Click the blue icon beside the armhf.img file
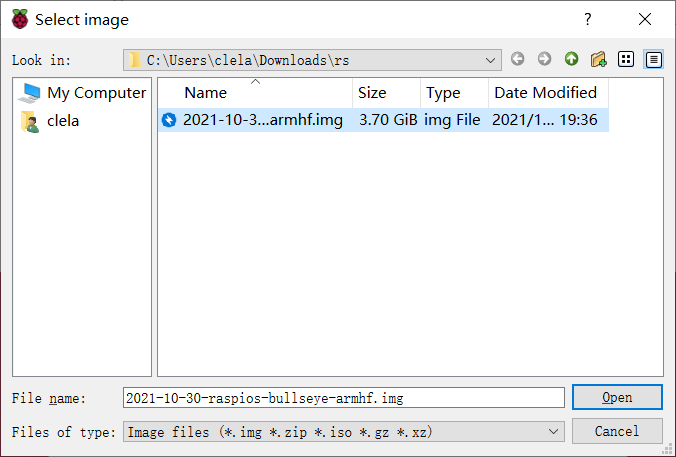Viewport: 676px width, 457px height. 169,120
